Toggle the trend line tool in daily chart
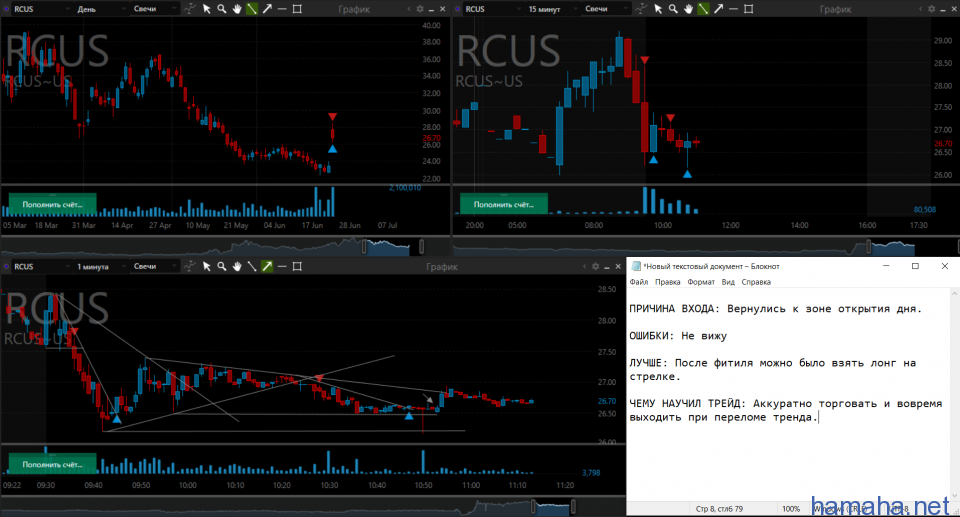 coord(252,9)
